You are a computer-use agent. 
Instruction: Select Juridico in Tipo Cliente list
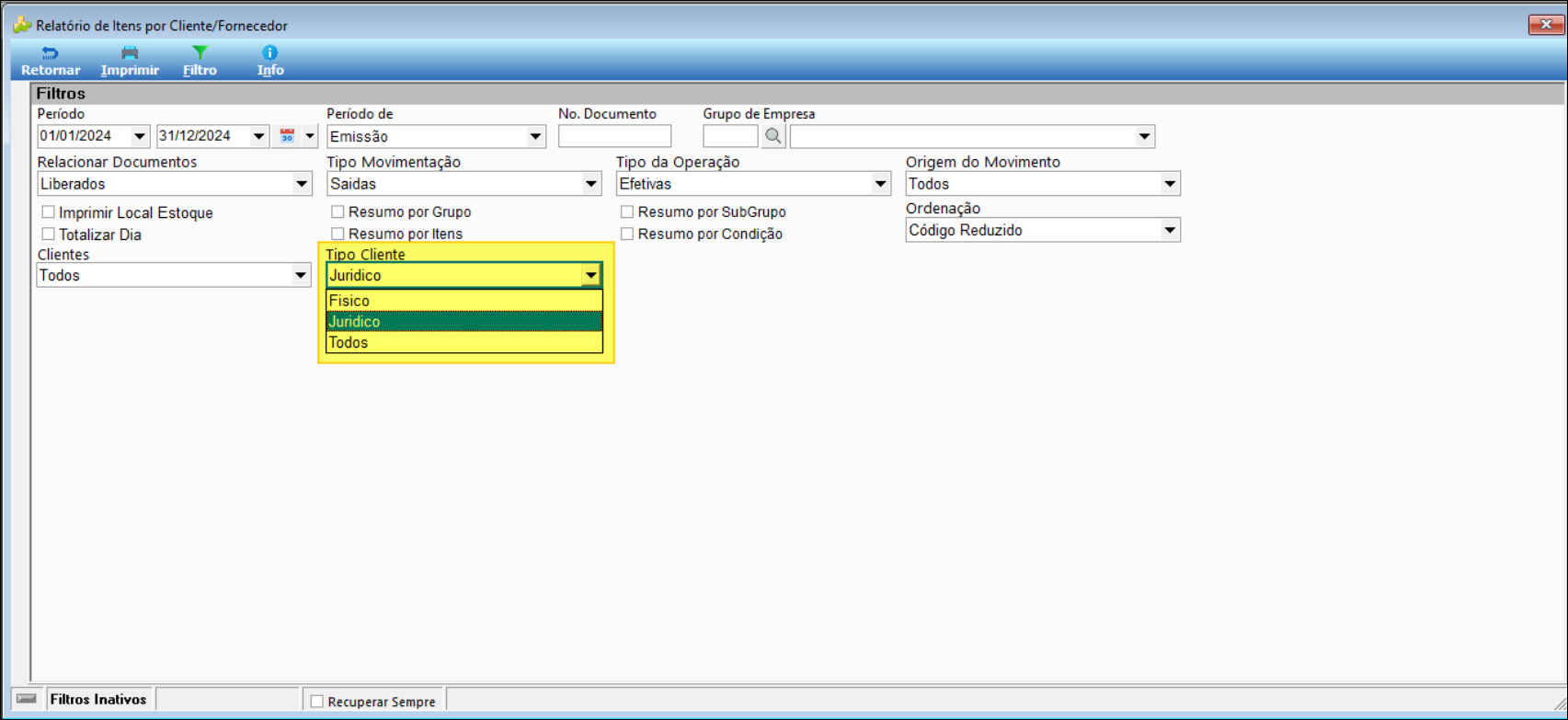(464, 322)
